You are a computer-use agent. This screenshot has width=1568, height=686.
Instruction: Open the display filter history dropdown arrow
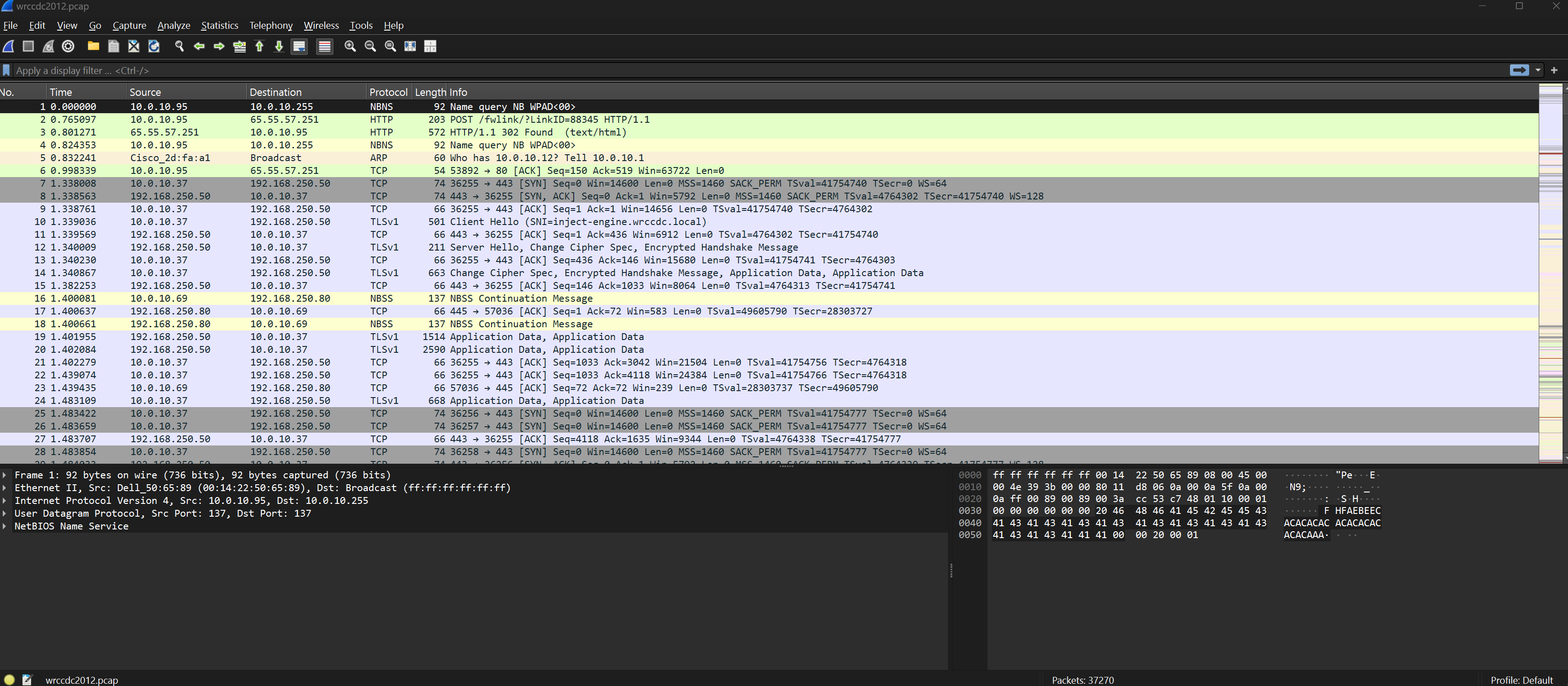1537,71
